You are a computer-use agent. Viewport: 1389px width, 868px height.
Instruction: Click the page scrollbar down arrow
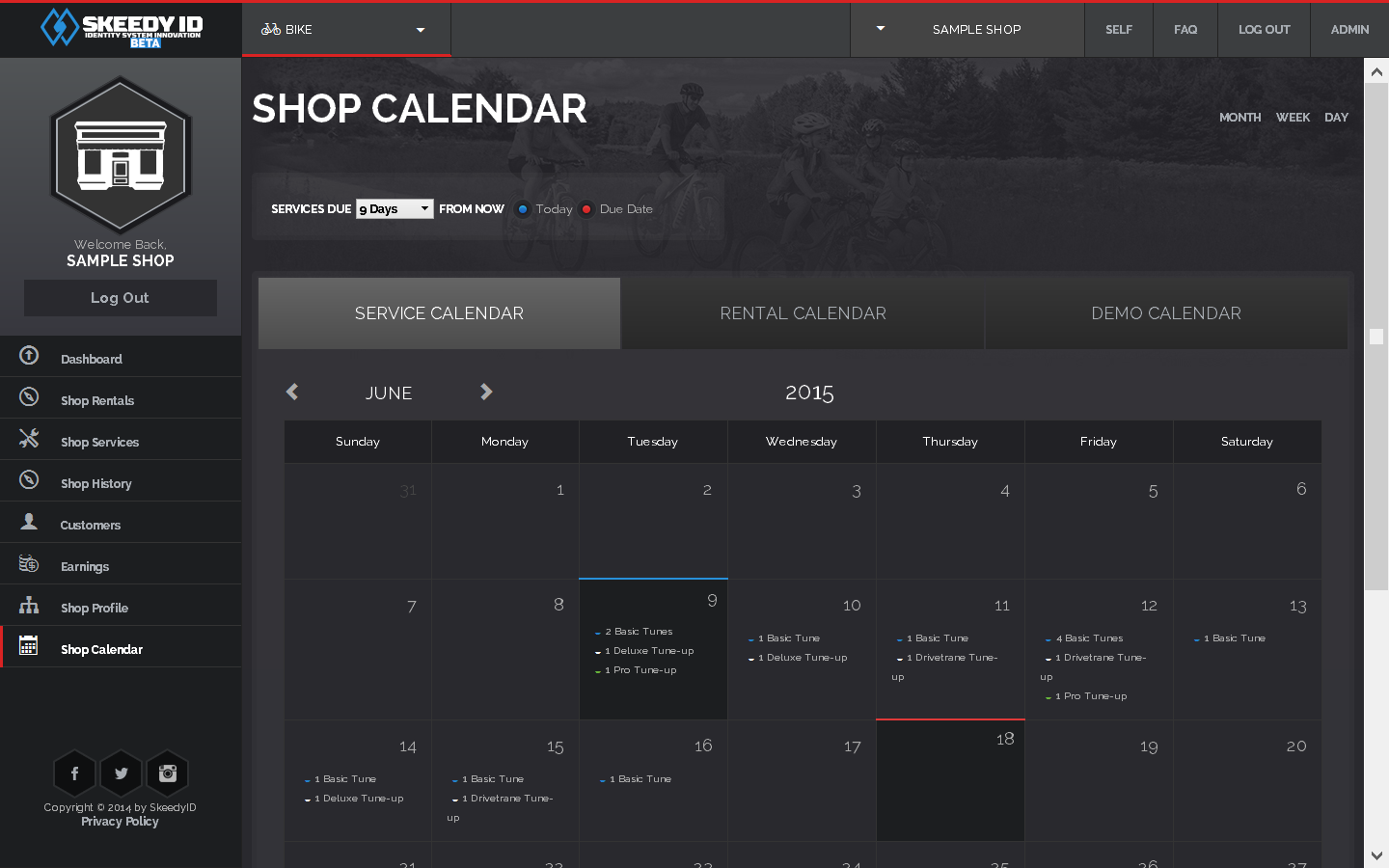coord(1376,855)
